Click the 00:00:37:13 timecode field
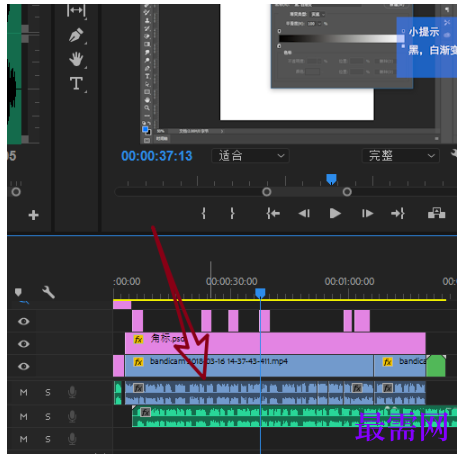The width and height of the screenshot is (467, 458). coord(157,156)
